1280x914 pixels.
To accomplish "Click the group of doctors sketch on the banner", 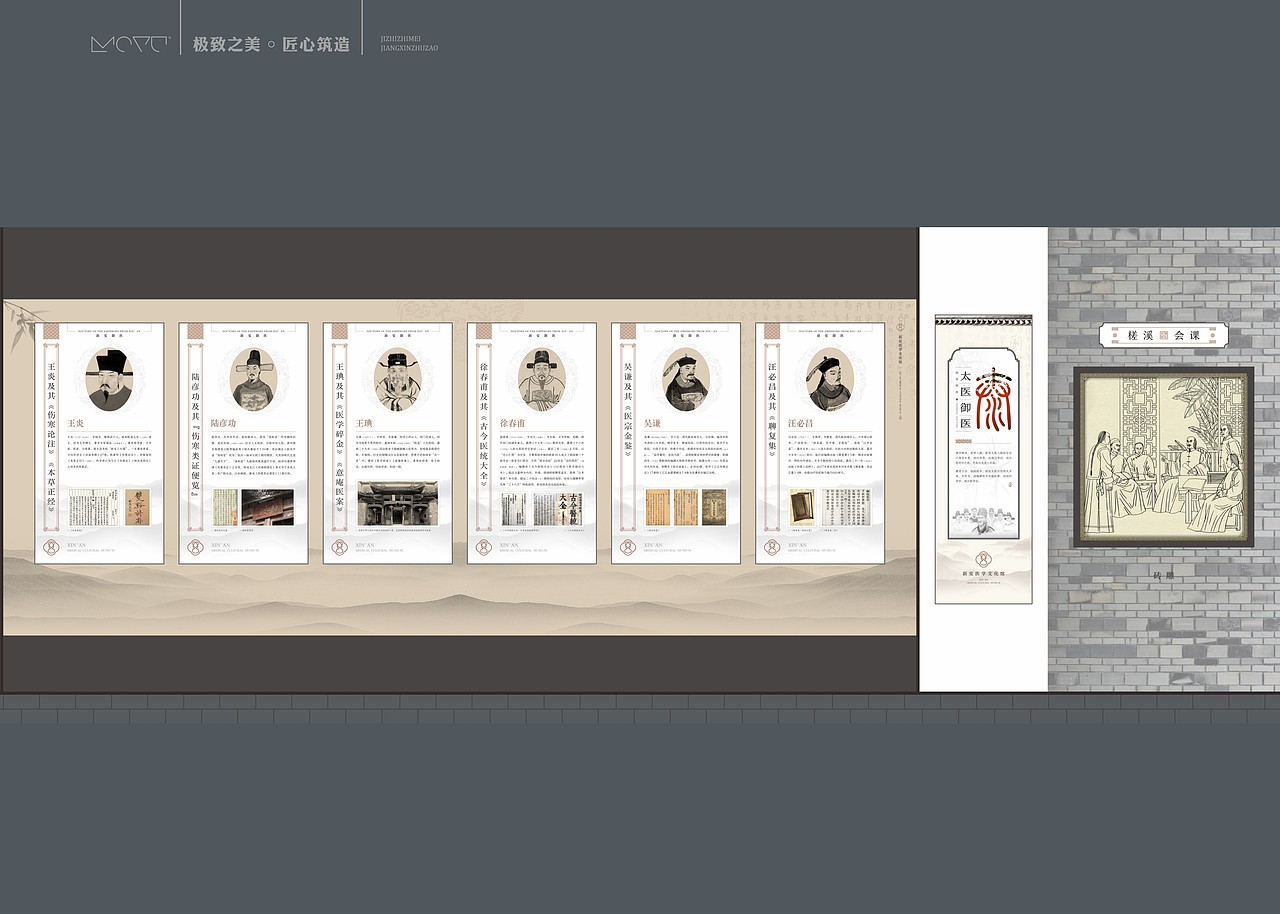I will pyautogui.click(x=983, y=523).
